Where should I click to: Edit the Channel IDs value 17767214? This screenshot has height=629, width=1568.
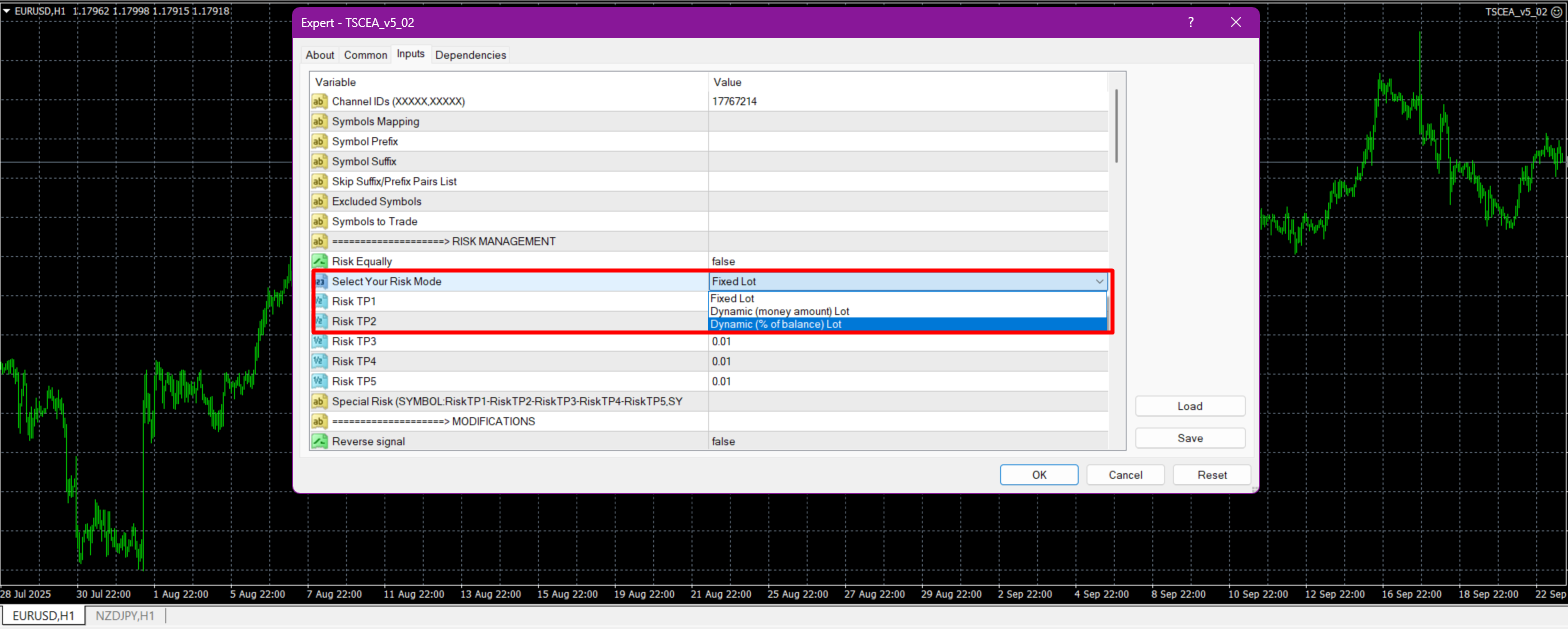(734, 102)
